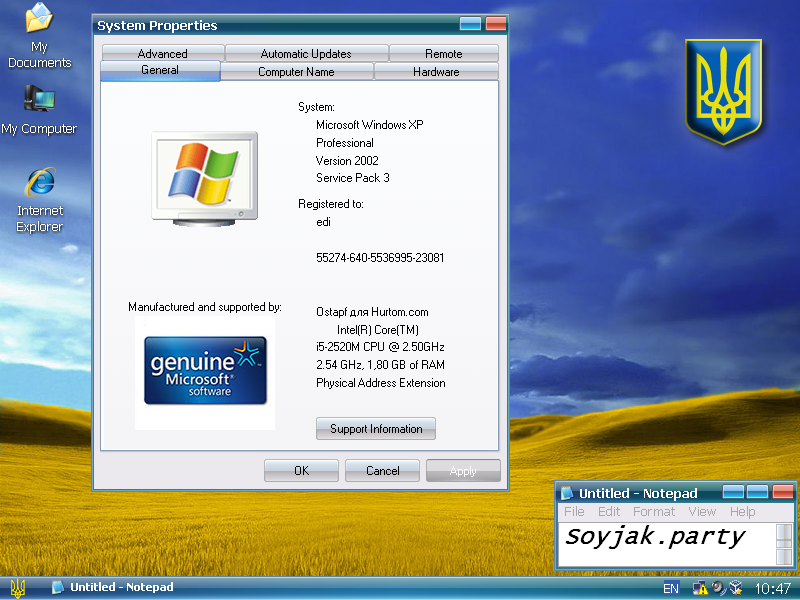Screen dimensions: 800x600
Task: Open the Start menu trident button
Action: coord(18,588)
